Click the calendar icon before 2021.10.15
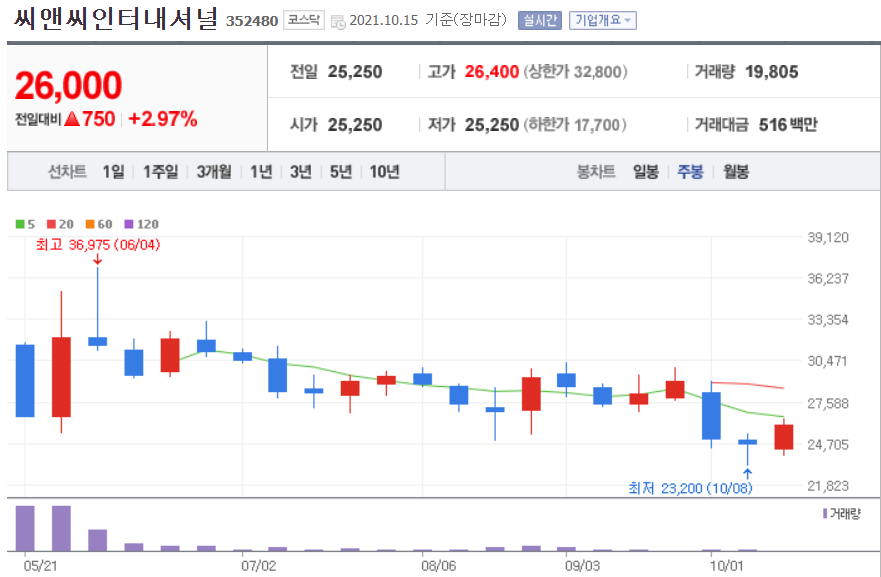Image resolution: width=881 pixels, height=577 pixels. coord(338,22)
